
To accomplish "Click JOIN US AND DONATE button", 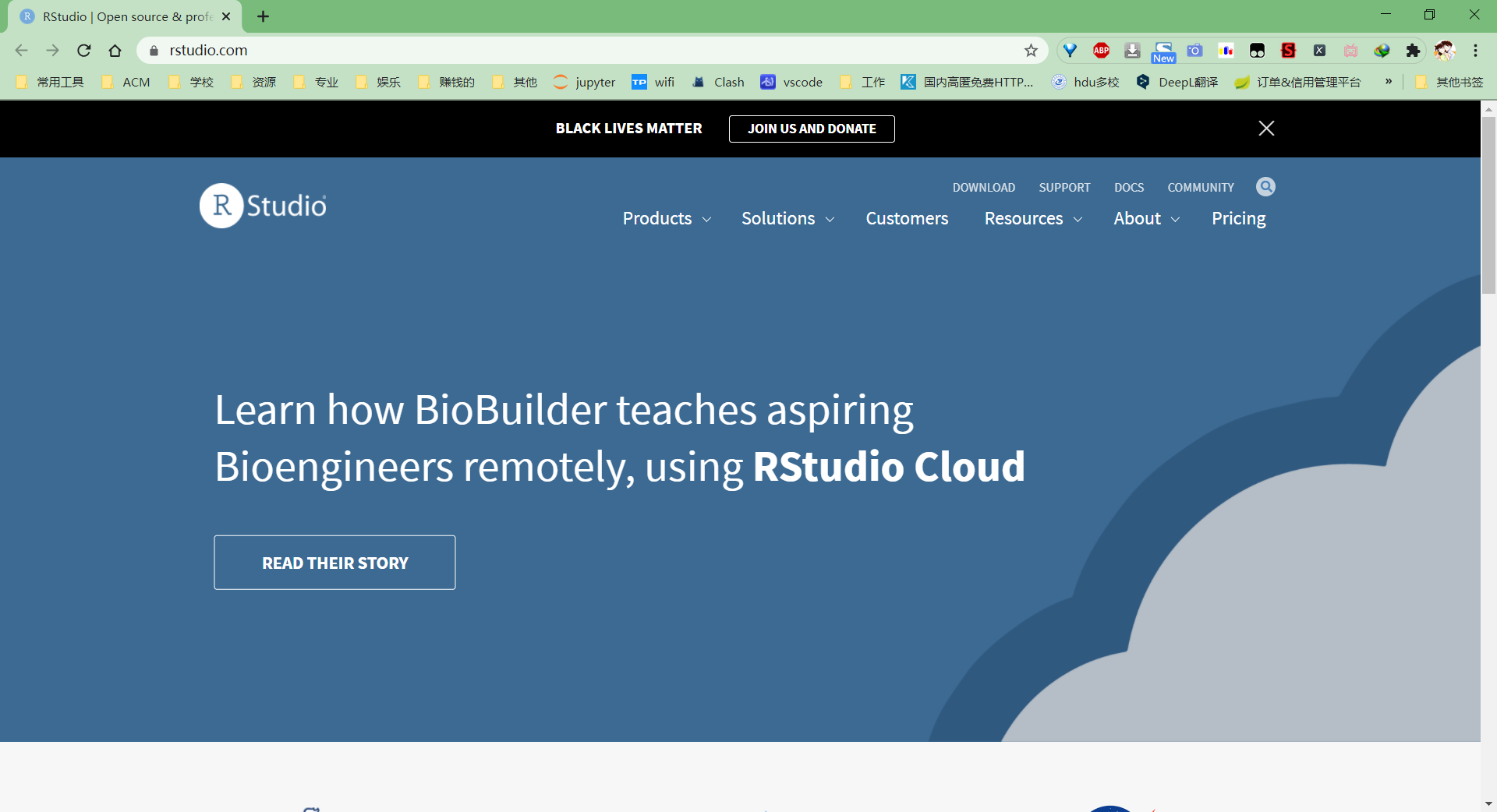I will pyautogui.click(x=812, y=129).
